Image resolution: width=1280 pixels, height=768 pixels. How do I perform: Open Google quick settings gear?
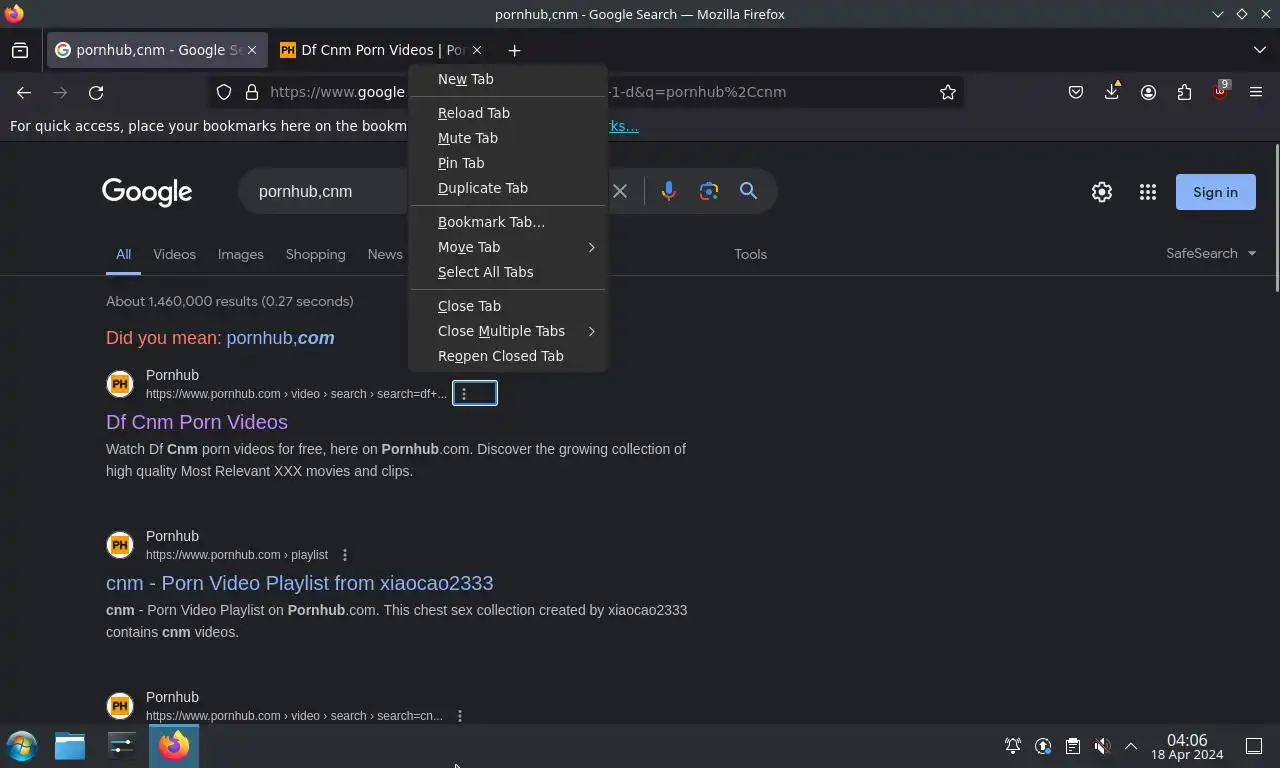(1102, 192)
